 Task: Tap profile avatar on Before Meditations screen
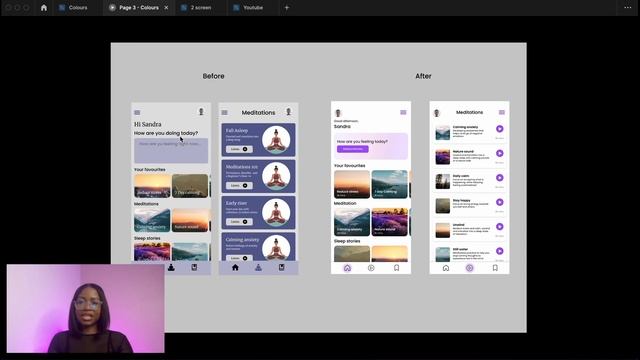(x=289, y=111)
